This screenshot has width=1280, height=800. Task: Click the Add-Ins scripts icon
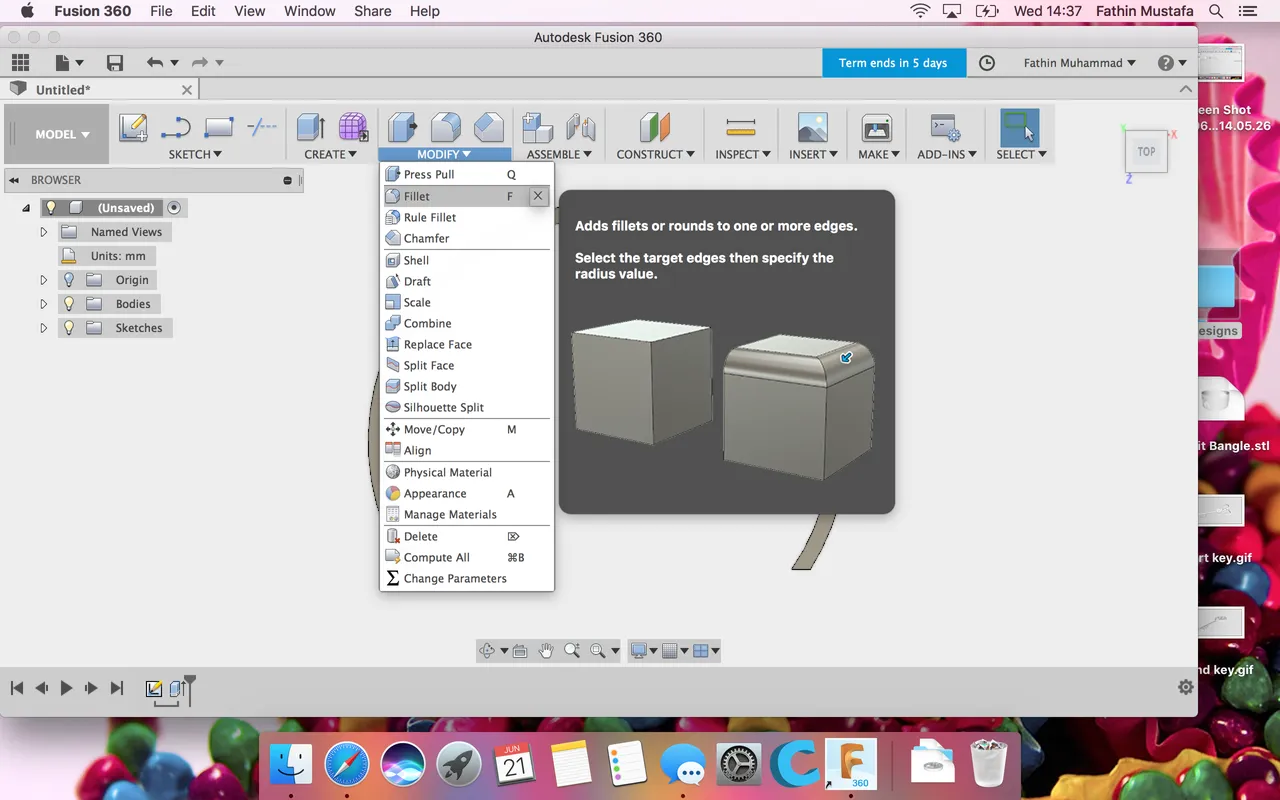[945, 128]
